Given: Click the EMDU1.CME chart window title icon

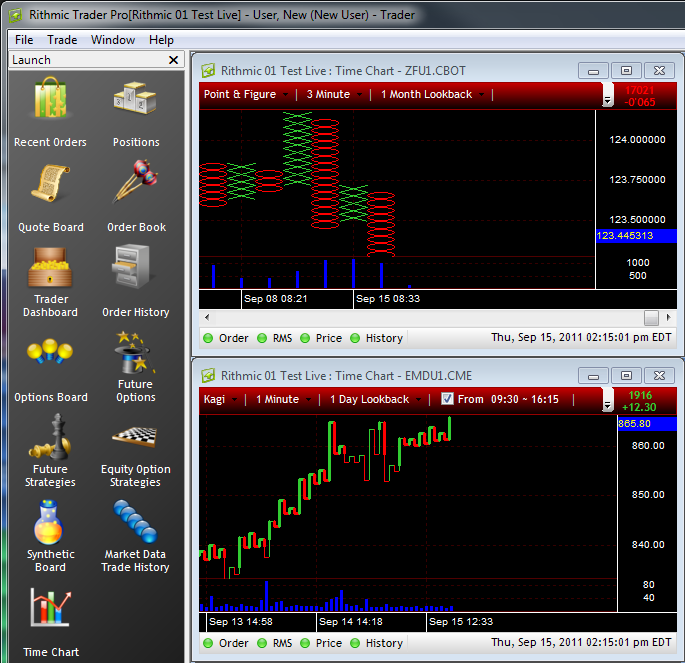Looking at the screenshot, I should click(x=208, y=376).
